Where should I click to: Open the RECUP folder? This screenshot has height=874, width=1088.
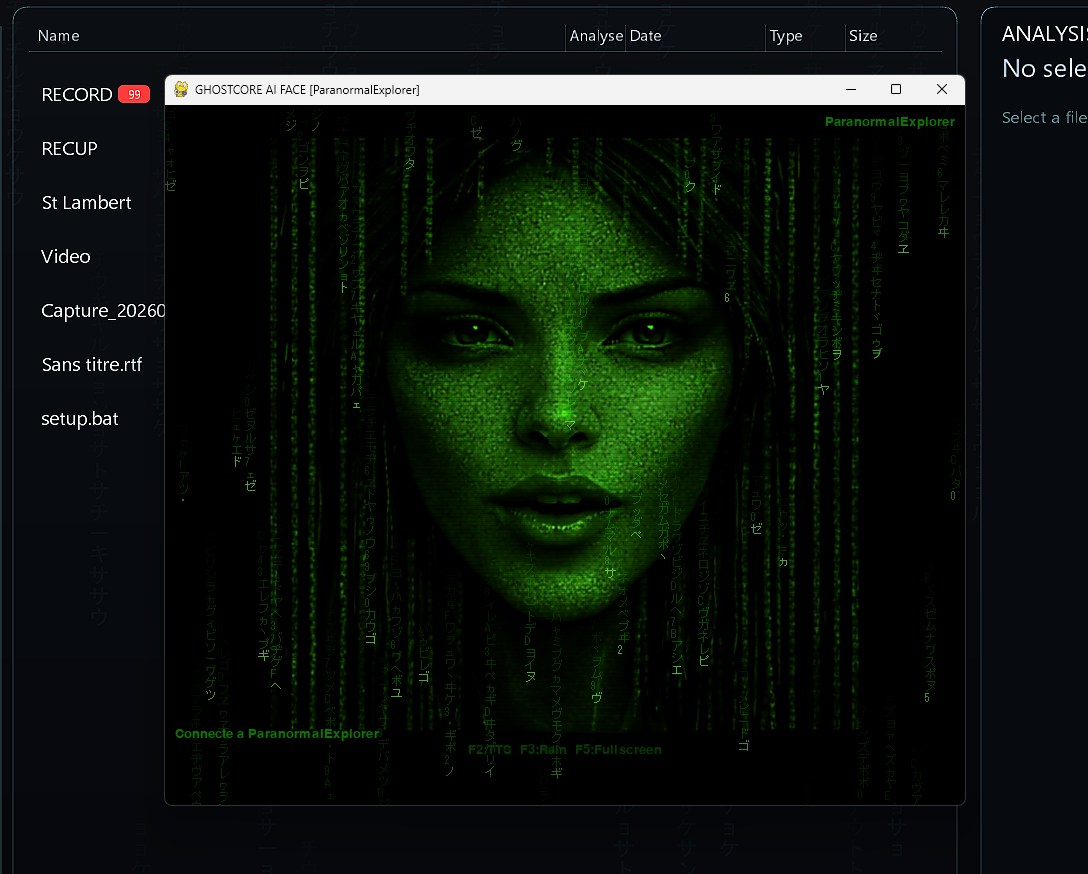69,148
